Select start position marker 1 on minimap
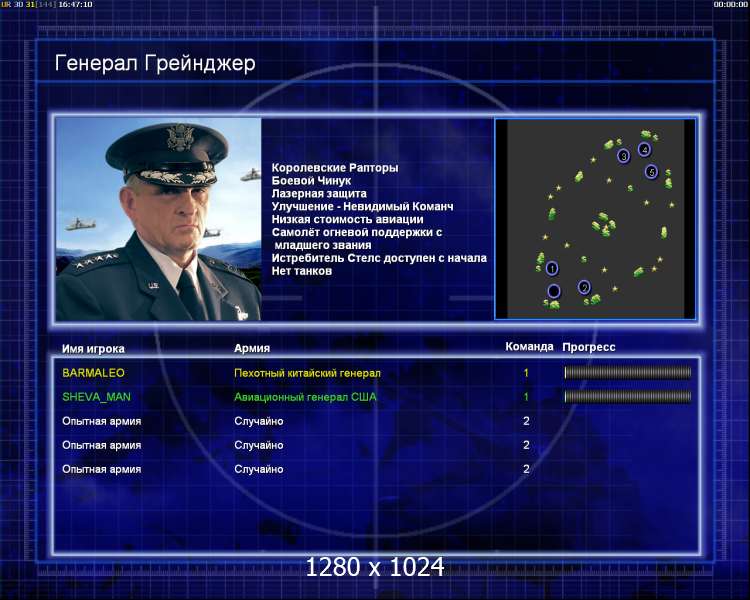 coord(552,268)
